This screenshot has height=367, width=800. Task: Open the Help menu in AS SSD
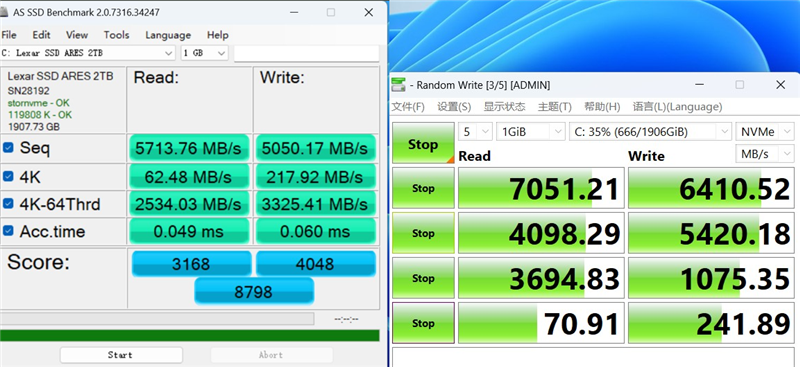(x=217, y=35)
